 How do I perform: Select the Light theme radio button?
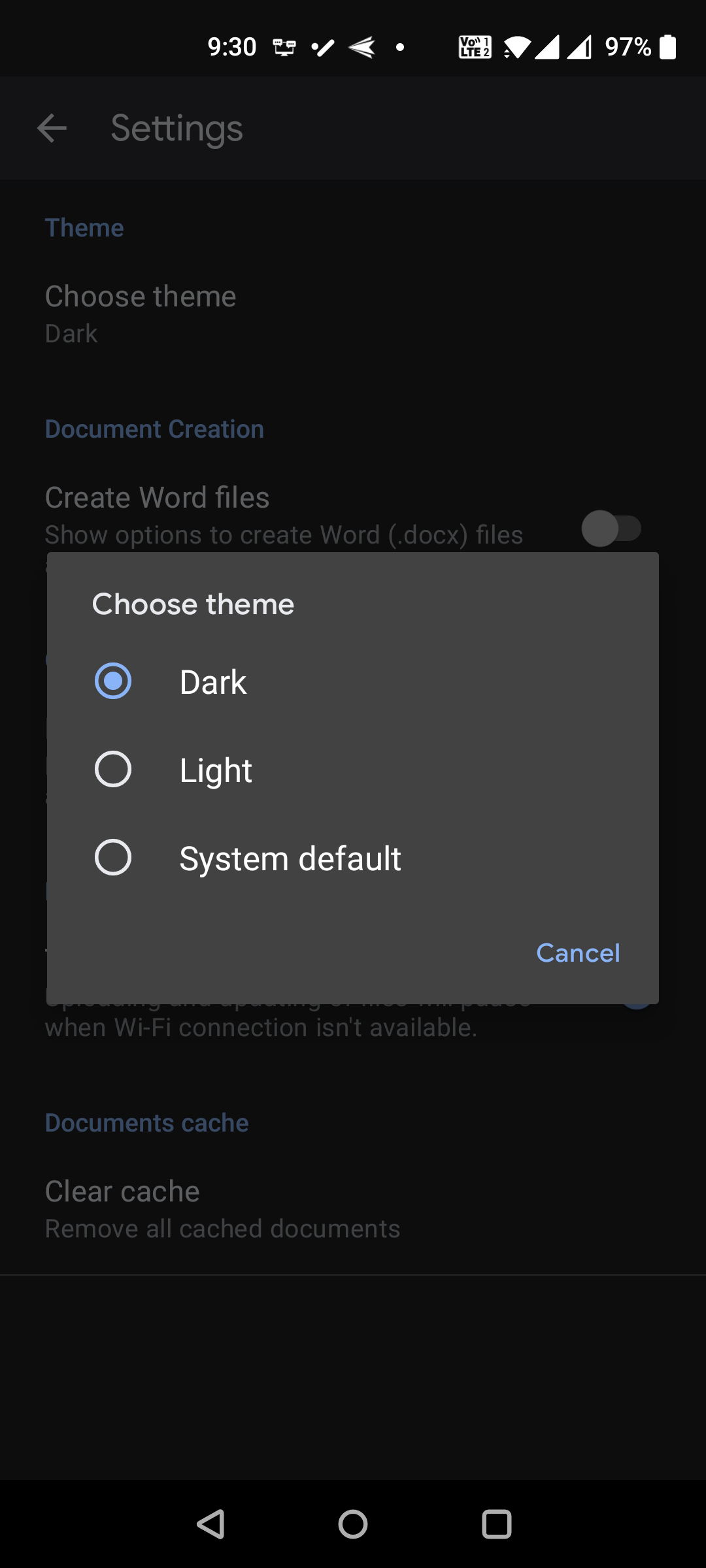coord(113,769)
